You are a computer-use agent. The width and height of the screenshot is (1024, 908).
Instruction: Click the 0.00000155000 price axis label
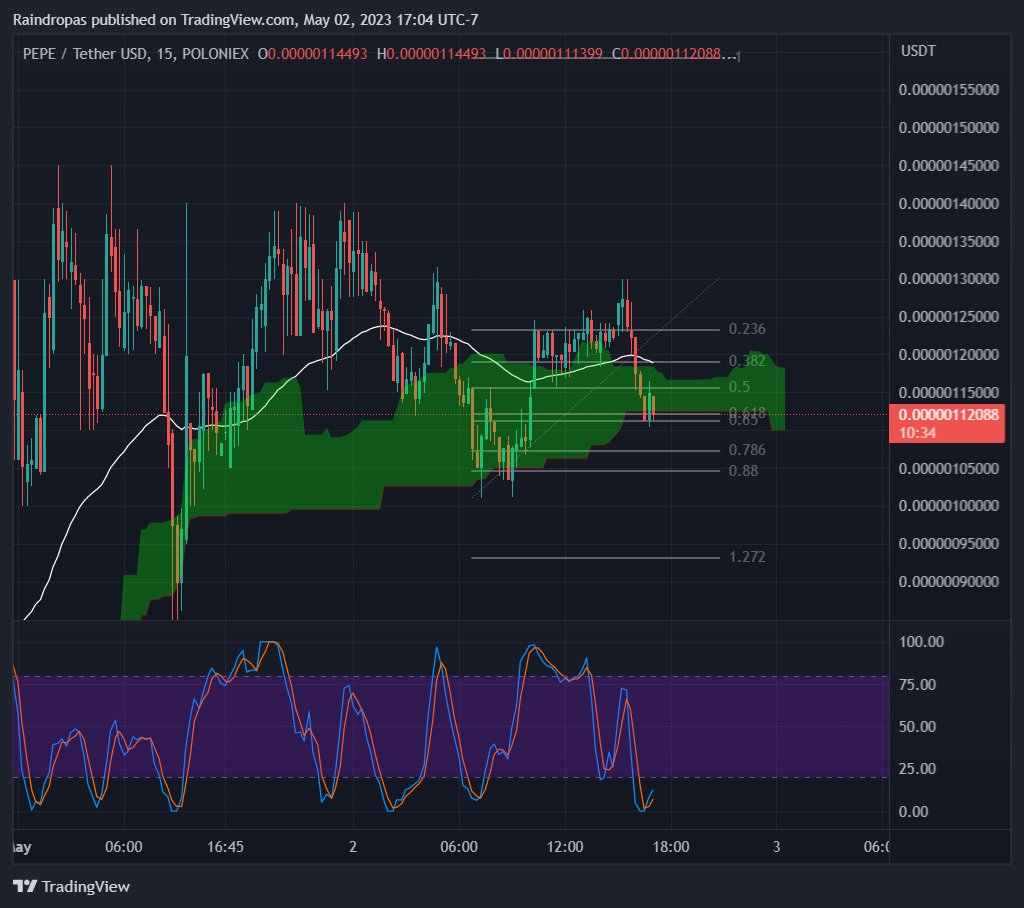(x=948, y=89)
